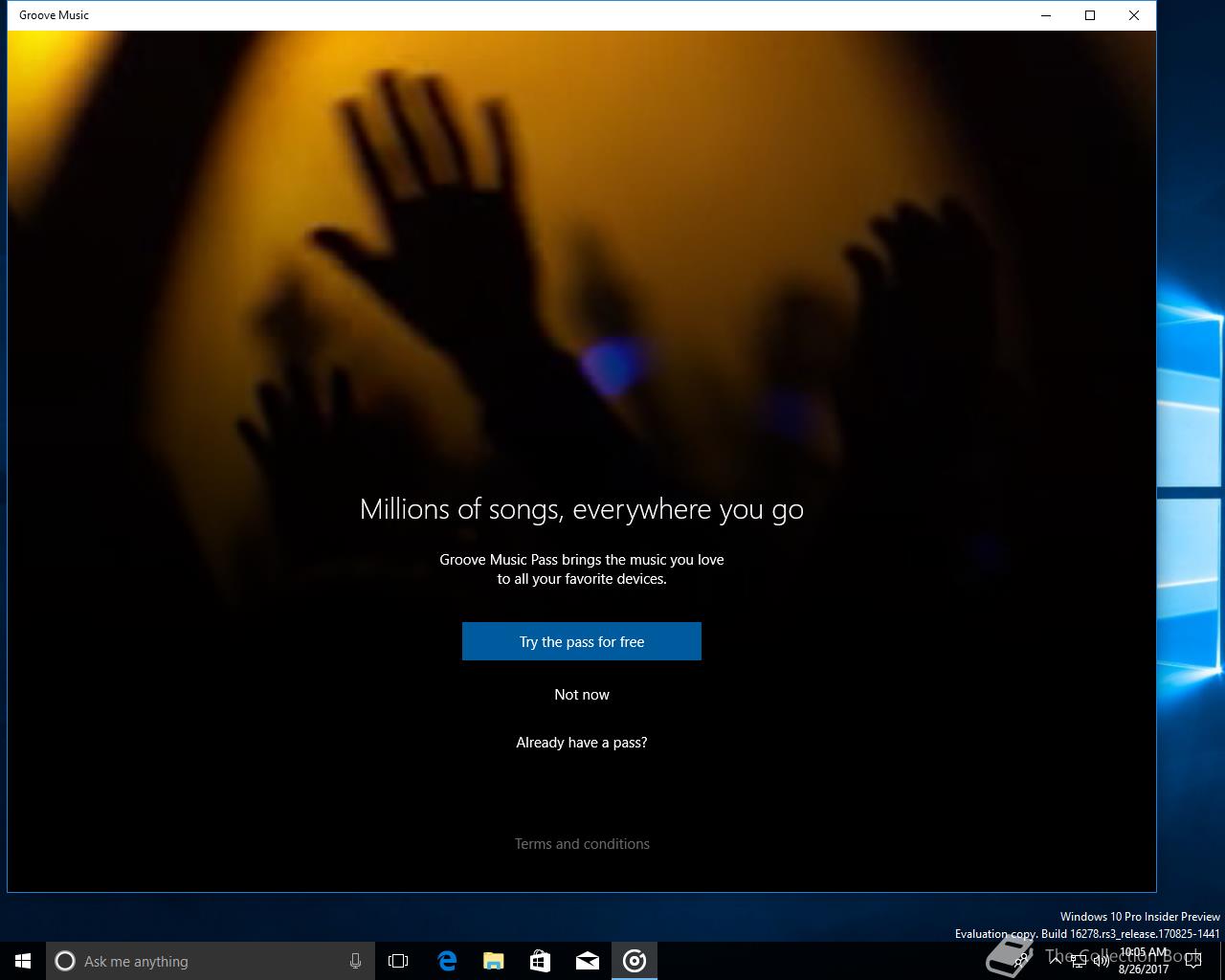Launch Microsoft Edge from the taskbar

tap(447, 961)
